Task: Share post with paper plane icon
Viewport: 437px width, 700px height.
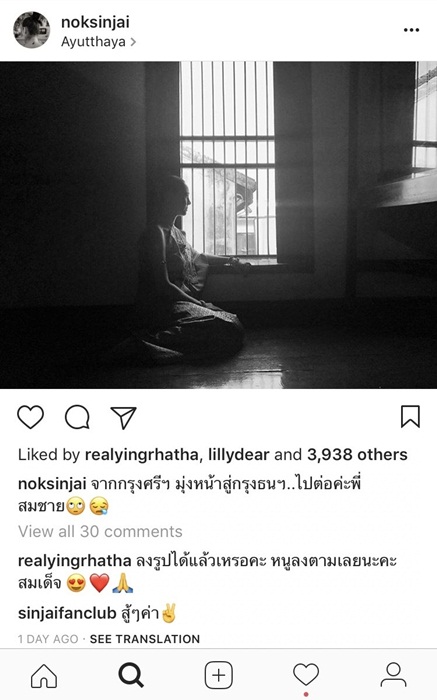Action: tap(123, 417)
